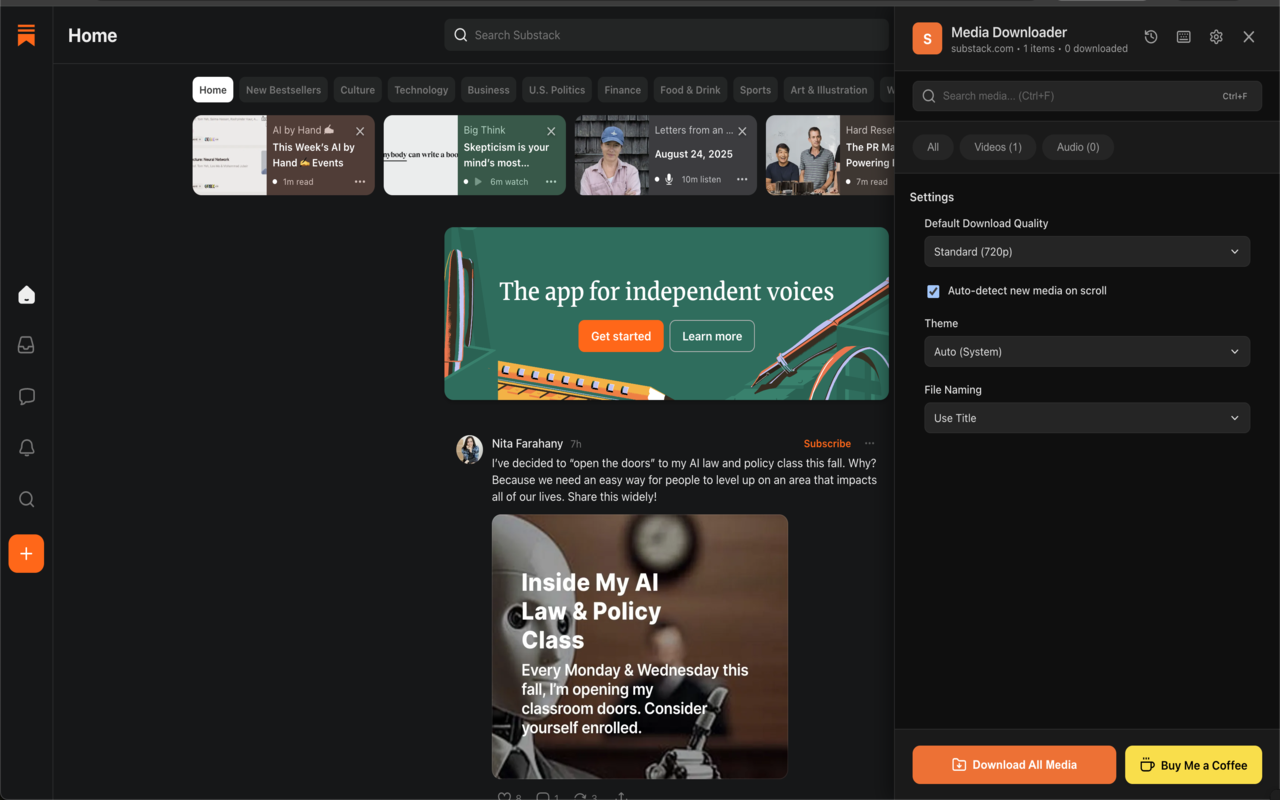Click Download All Media button
1280x800 pixels.
coord(1014,765)
